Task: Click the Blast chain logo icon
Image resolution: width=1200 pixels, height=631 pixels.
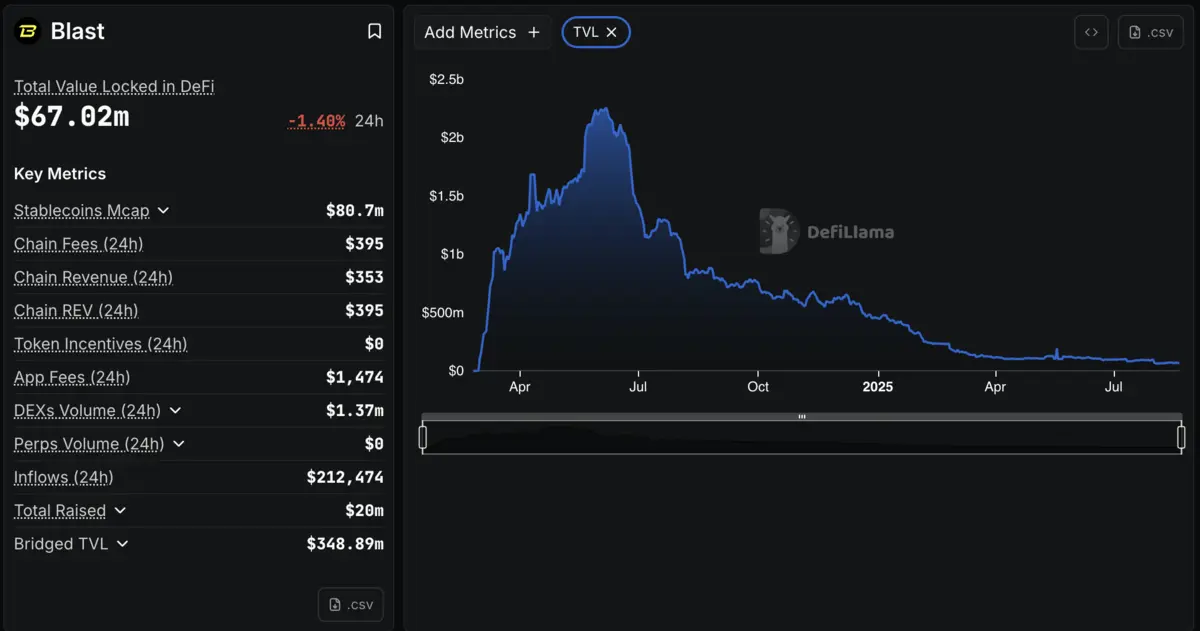Action: (x=28, y=32)
